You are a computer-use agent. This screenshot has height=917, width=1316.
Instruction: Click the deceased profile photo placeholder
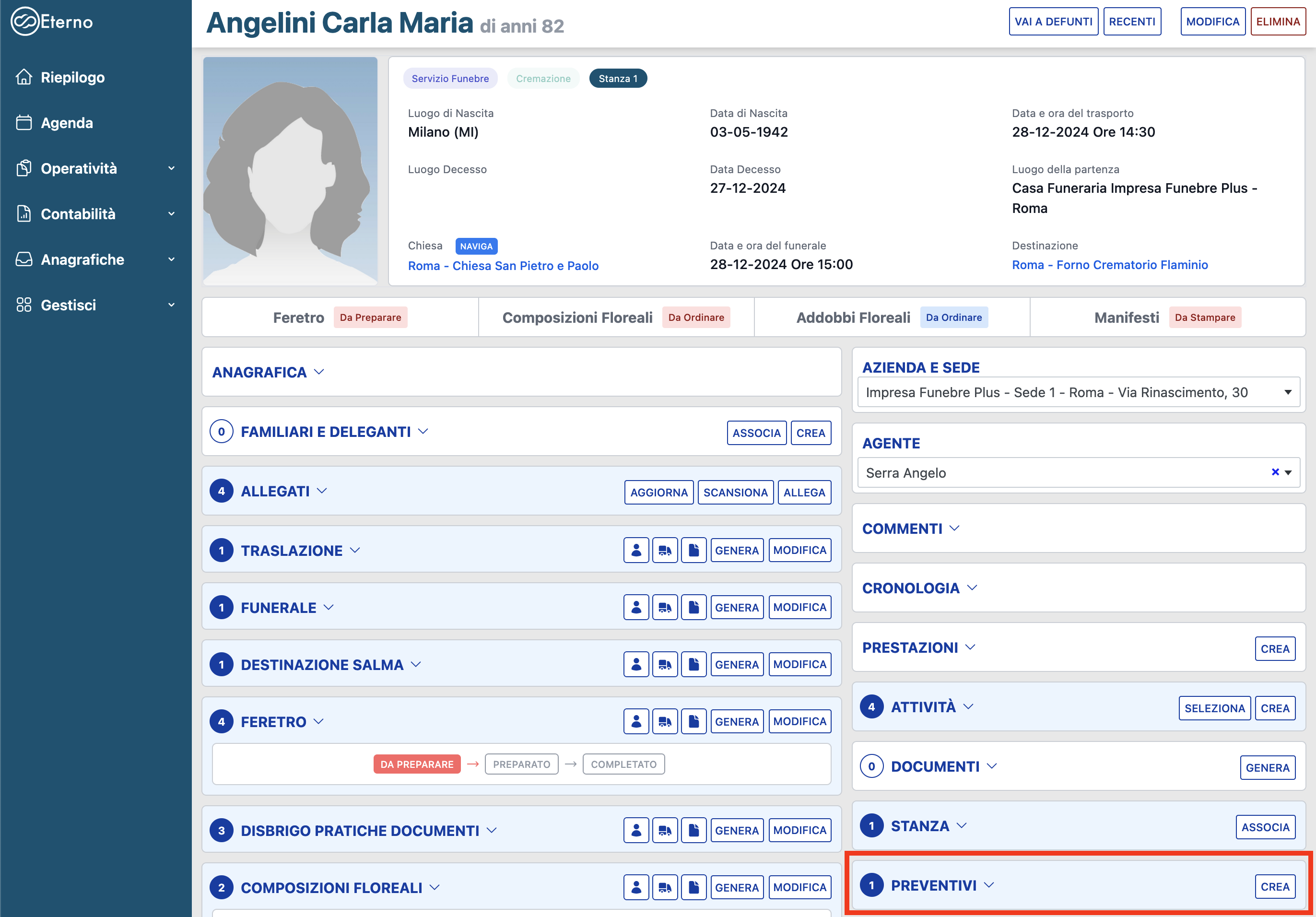[290, 171]
